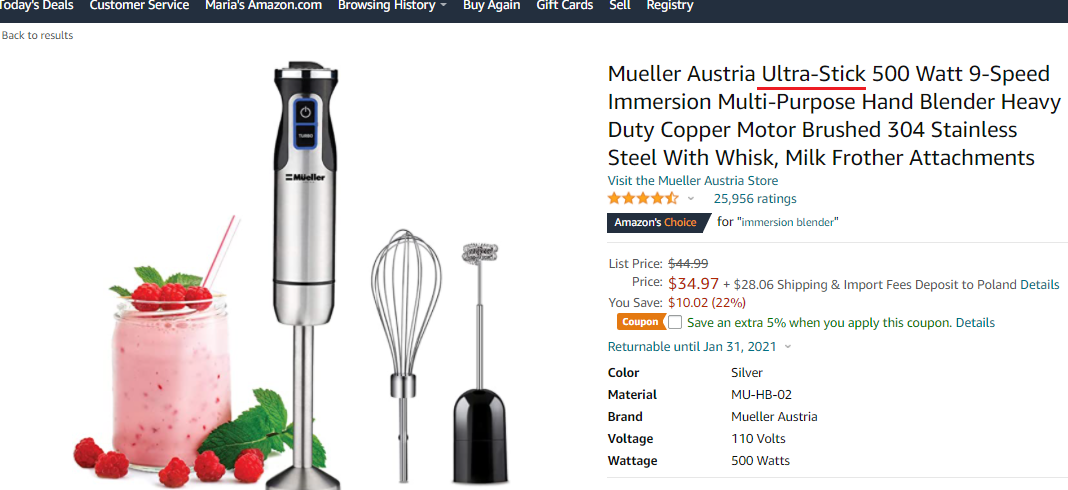This screenshot has height=490, width=1068.
Task: Expand the star rating chevron
Action: coord(691,199)
